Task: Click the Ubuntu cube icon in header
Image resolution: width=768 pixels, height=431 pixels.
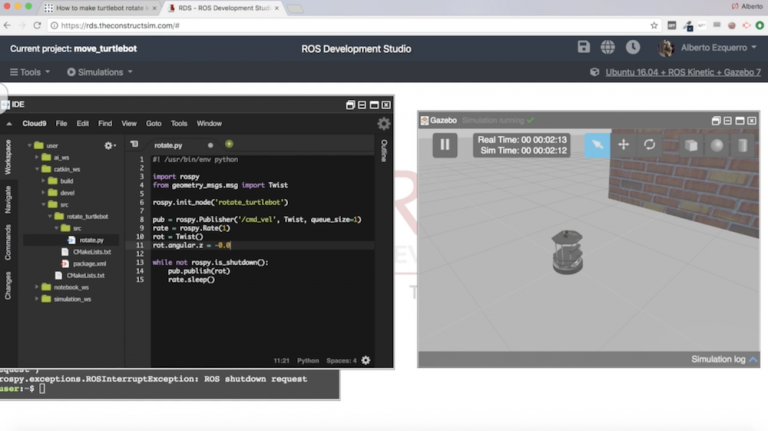Action: click(594, 72)
